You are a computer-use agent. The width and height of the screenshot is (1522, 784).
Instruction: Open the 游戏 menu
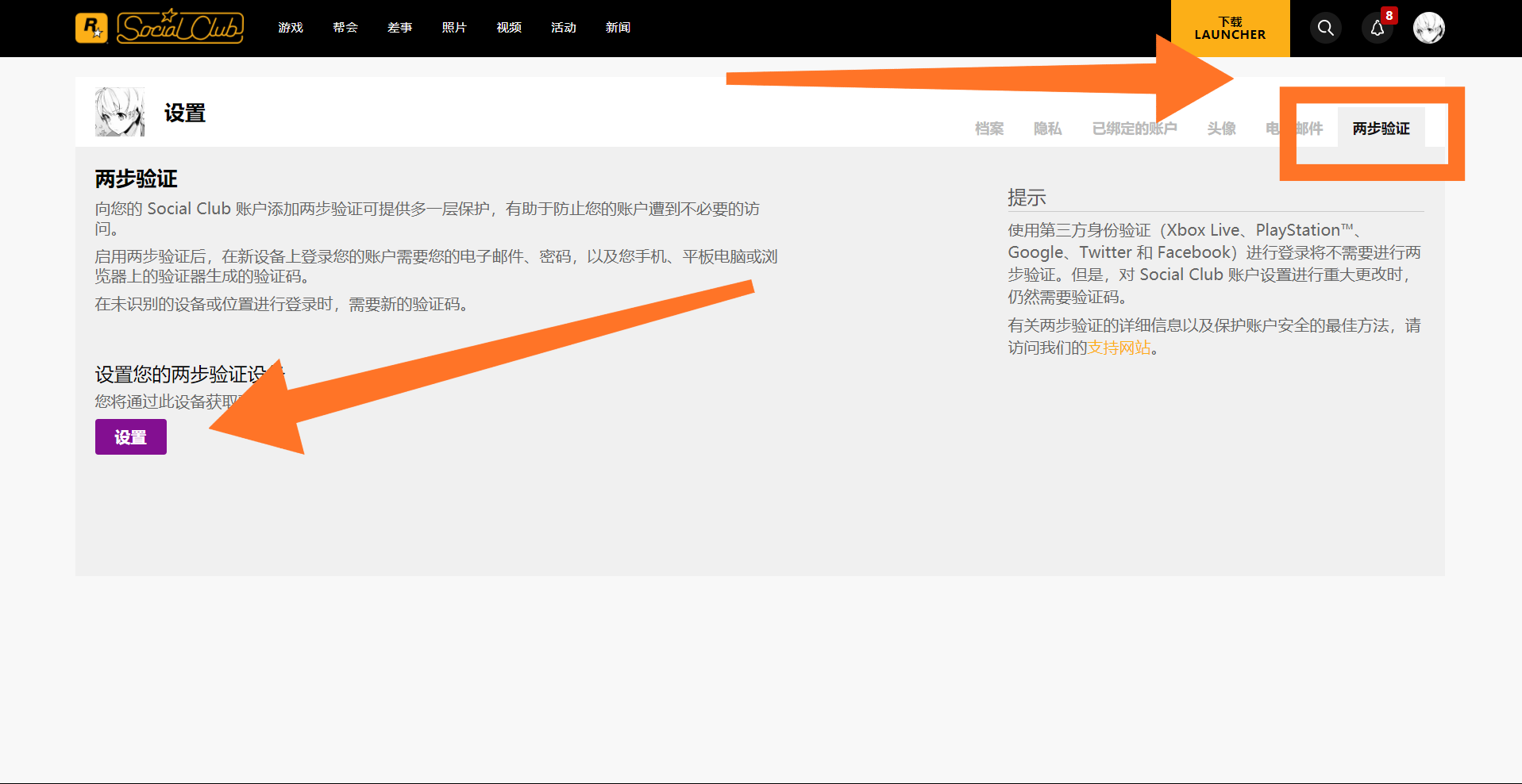291,28
